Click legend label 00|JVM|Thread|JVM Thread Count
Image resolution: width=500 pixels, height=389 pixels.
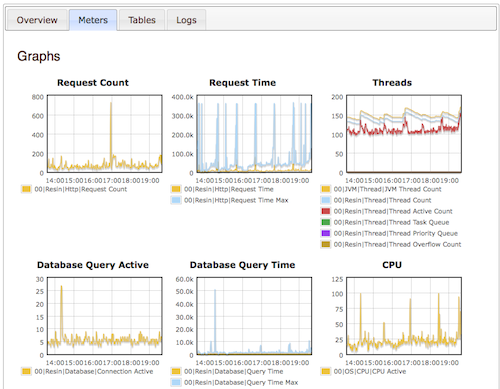[387, 189]
